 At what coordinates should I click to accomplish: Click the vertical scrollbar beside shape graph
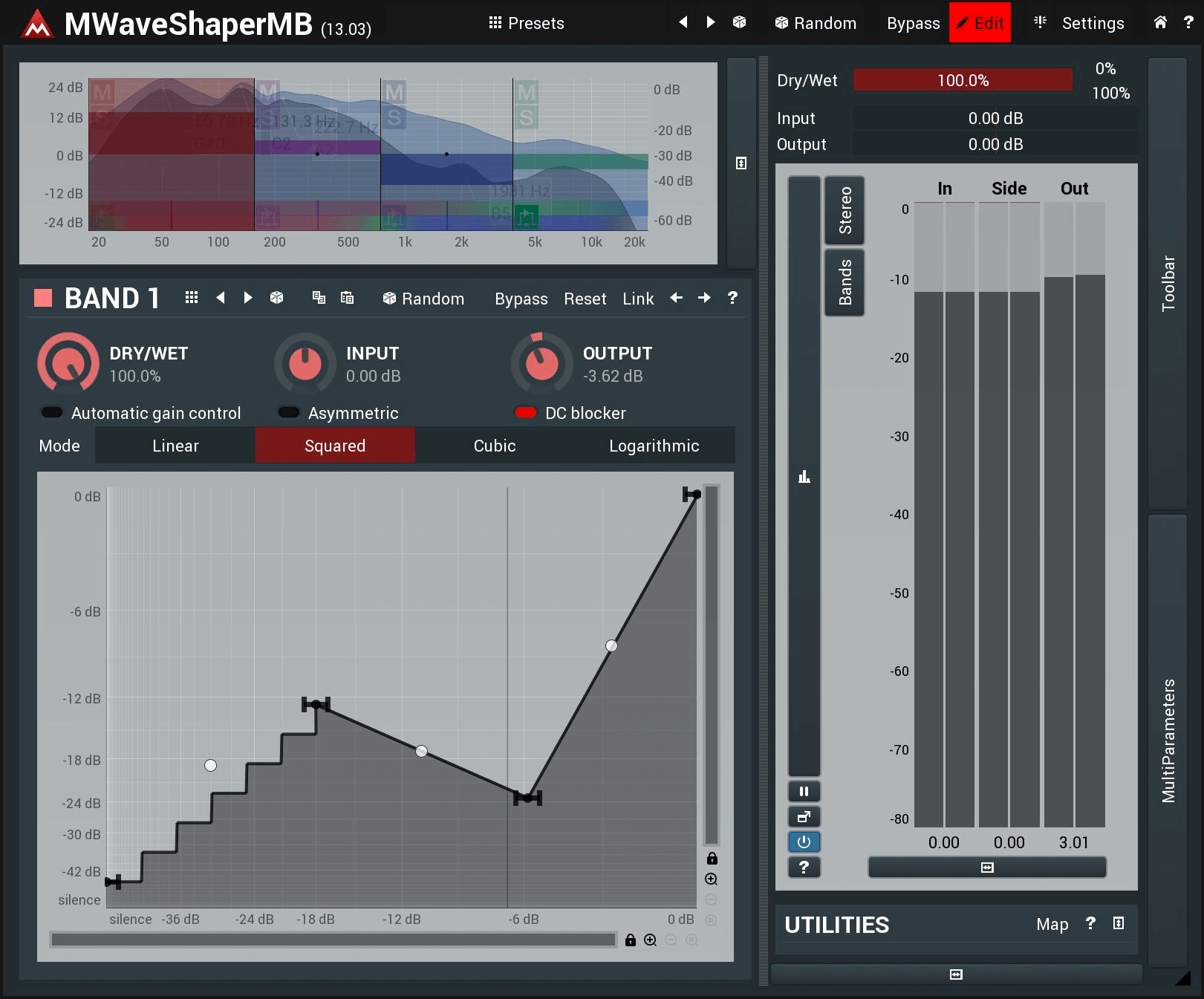712,665
